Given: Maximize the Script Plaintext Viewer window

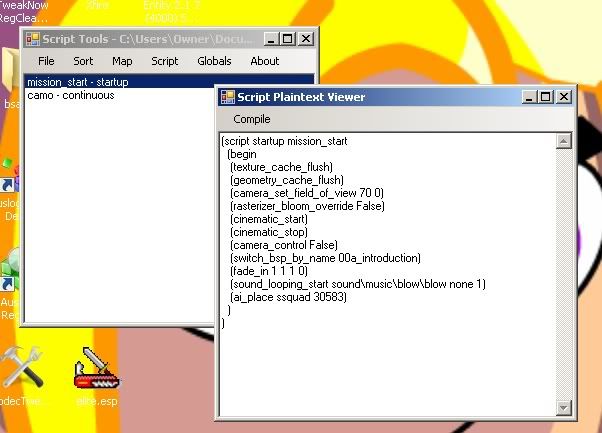Looking at the screenshot, I should (x=546, y=97).
